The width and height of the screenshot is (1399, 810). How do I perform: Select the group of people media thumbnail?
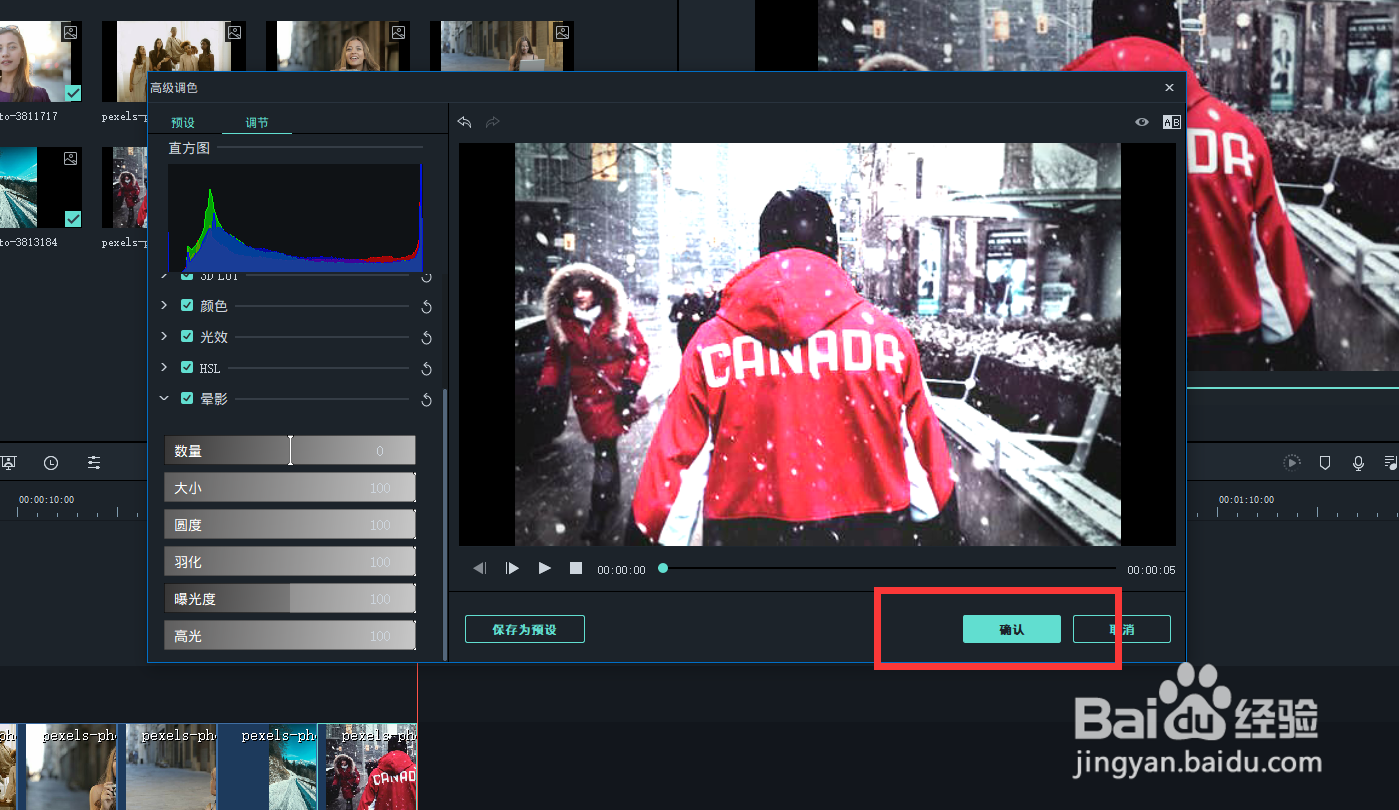(174, 62)
